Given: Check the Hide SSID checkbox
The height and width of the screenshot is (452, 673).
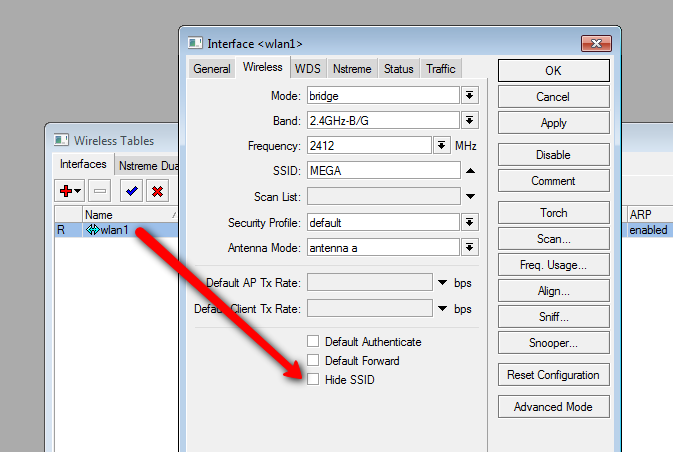Looking at the screenshot, I should pyautogui.click(x=313, y=379).
